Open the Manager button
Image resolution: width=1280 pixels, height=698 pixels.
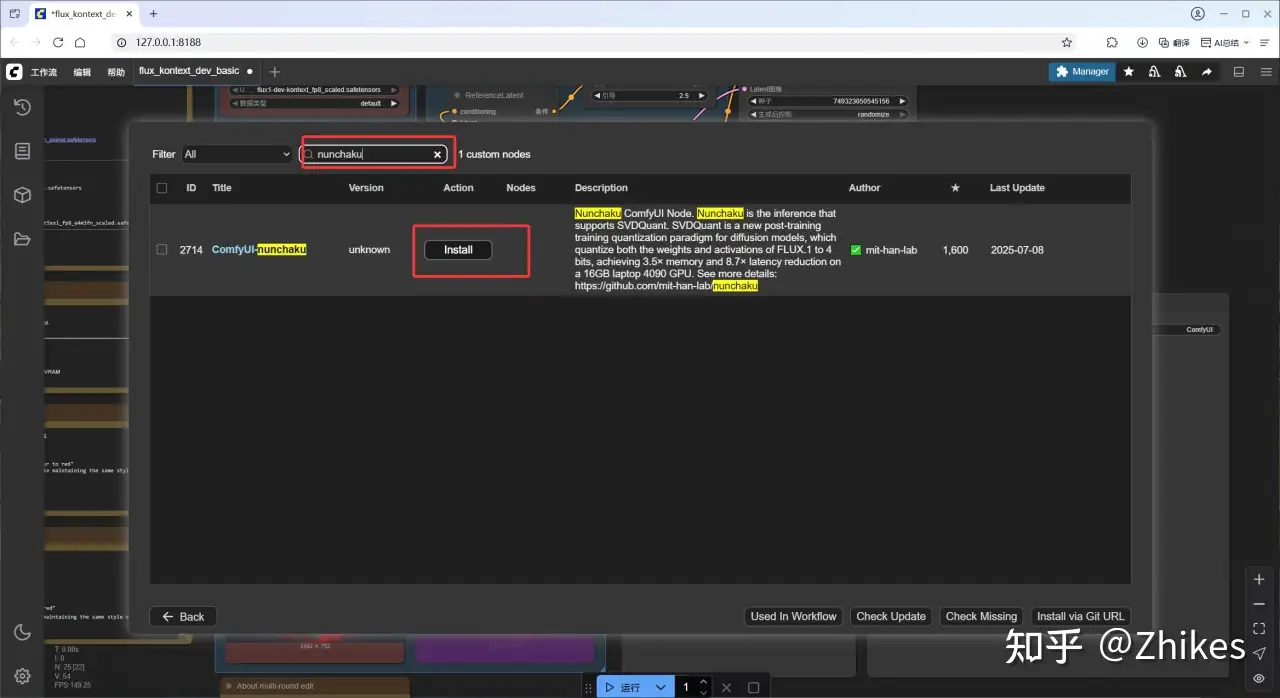[x=1082, y=72]
